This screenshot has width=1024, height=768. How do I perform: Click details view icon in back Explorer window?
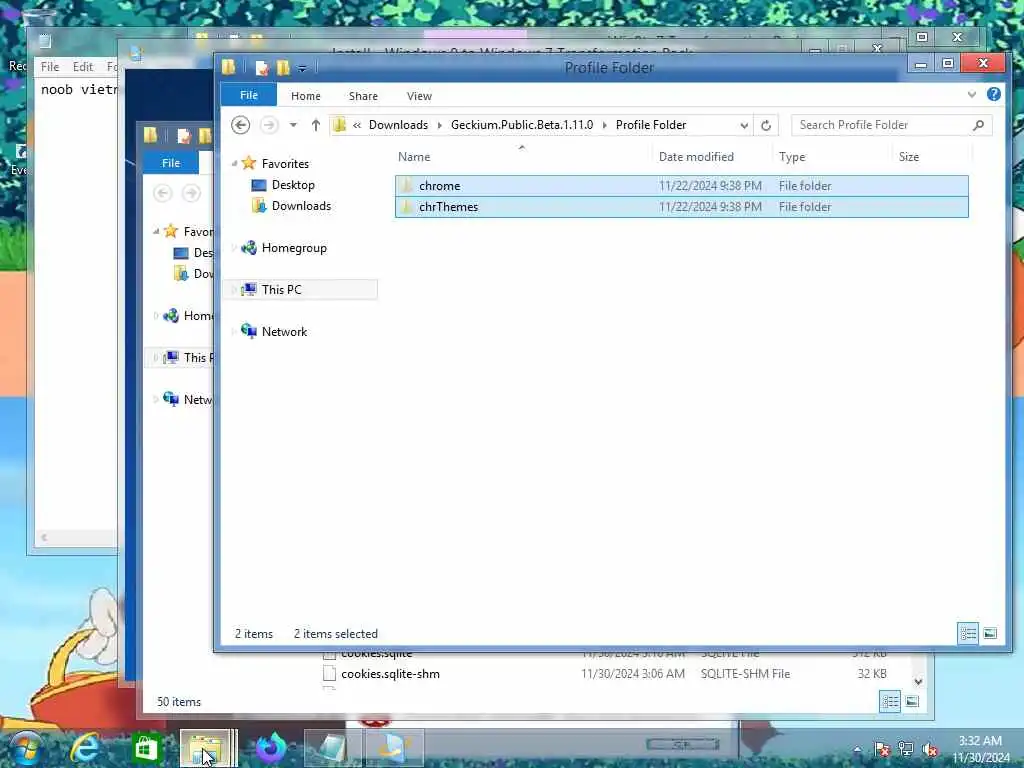tap(889, 701)
